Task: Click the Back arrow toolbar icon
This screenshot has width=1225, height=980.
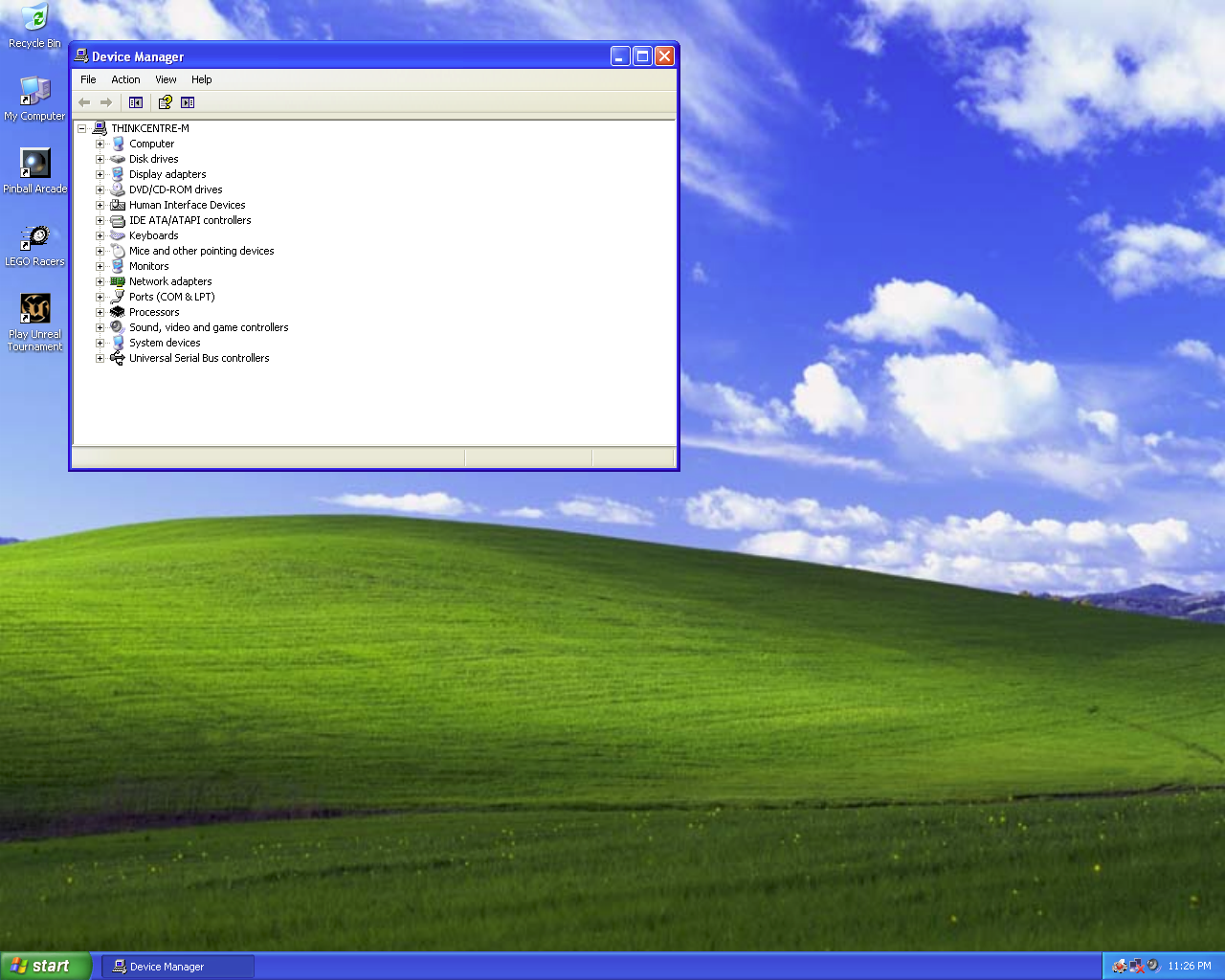Action: 84,102
